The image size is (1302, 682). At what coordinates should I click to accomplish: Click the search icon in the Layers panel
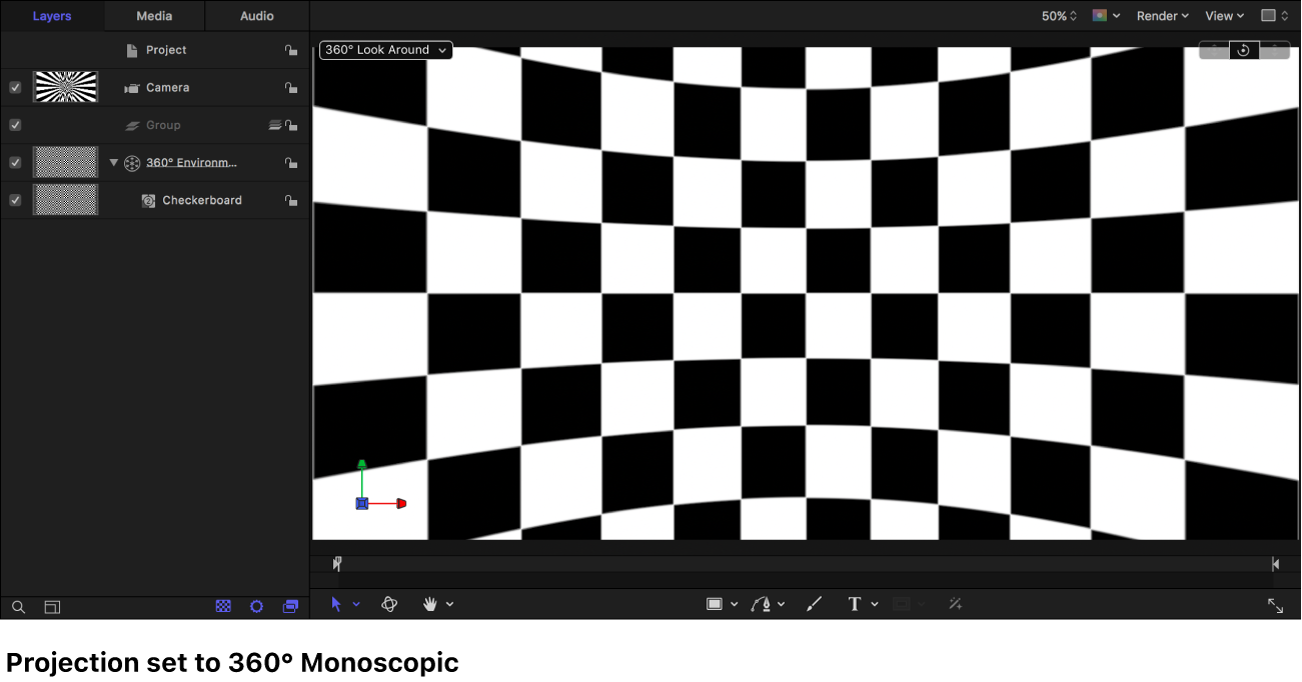coord(18,607)
